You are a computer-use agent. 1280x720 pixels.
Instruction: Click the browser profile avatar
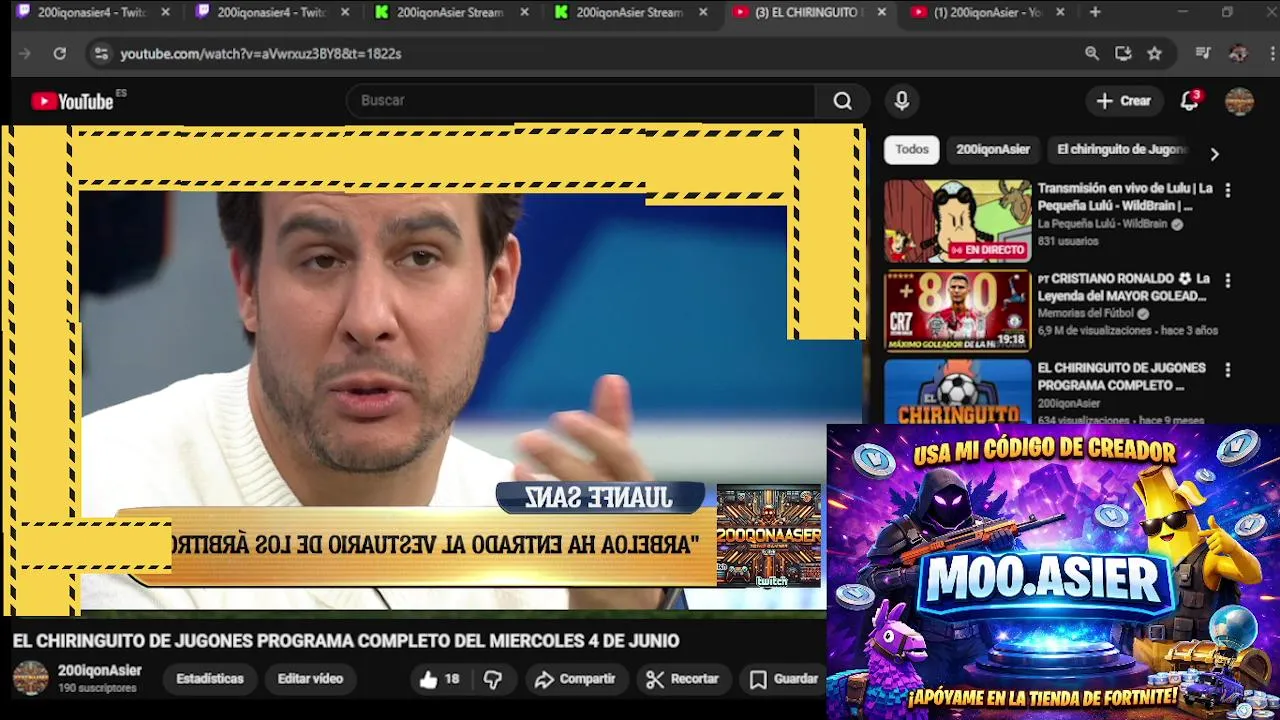pos(1238,54)
